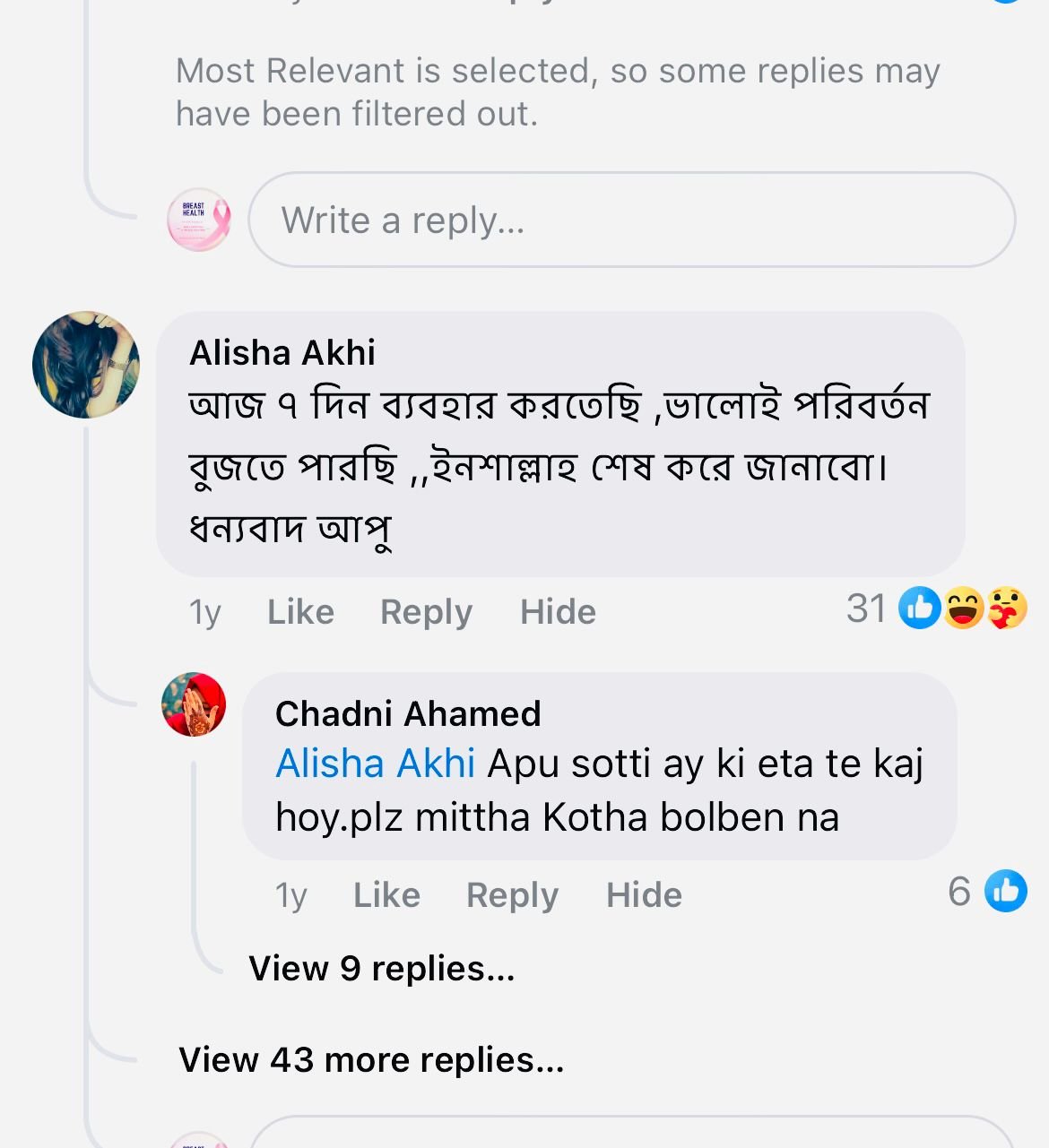
Task: Reply to Chadni Ahamed's comment
Action: pyautogui.click(x=512, y=895)
